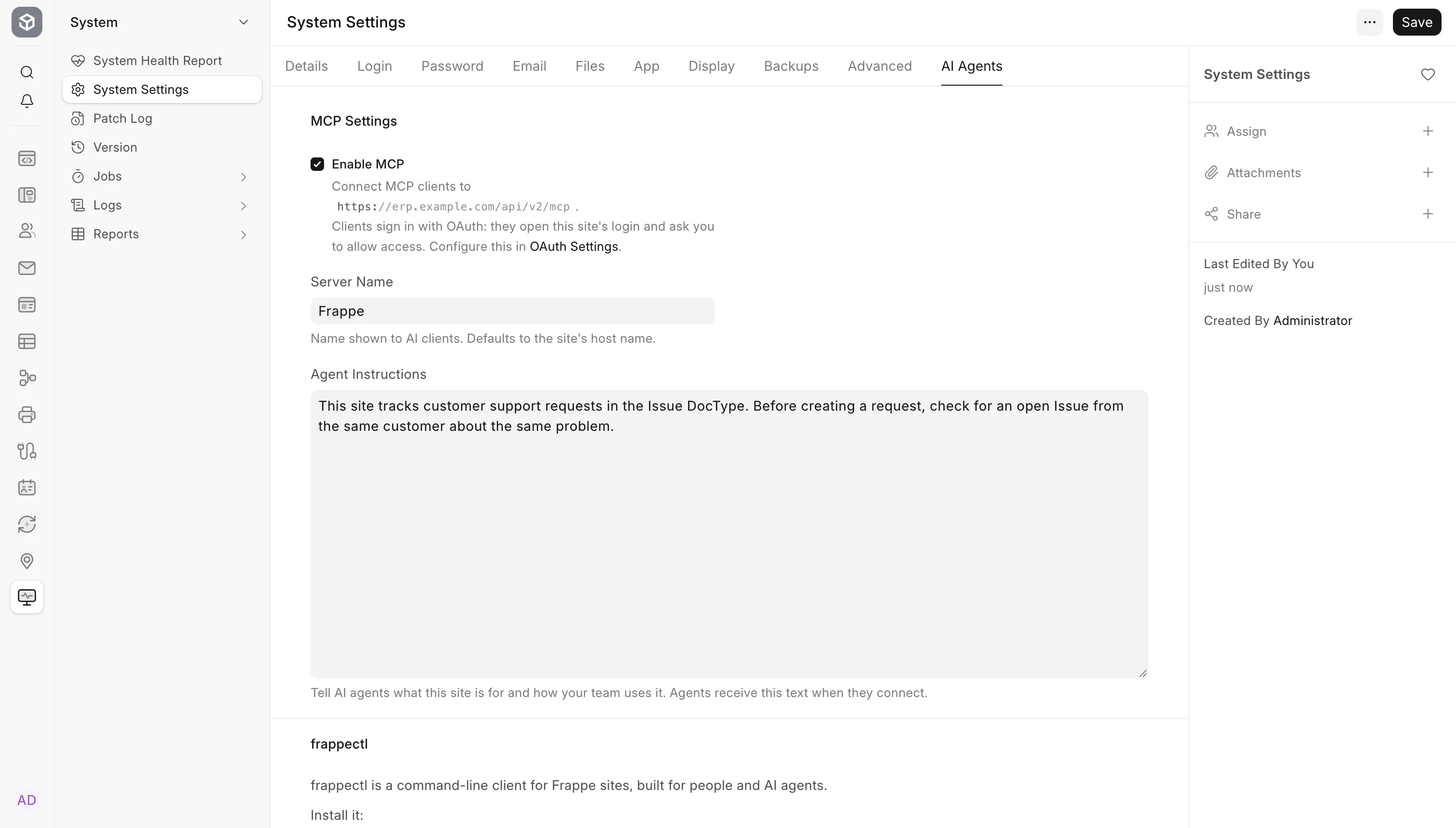Open the OAuth Settings link
The width and height of the screenshot is (1456, 828).
pos(574,247)
